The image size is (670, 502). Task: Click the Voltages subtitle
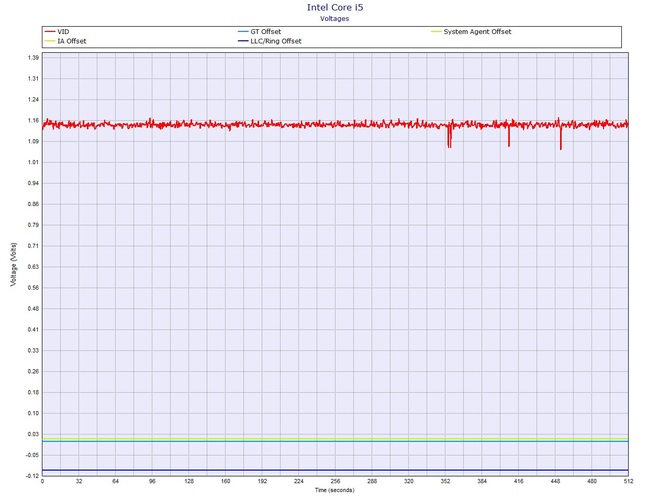point(335,19)
